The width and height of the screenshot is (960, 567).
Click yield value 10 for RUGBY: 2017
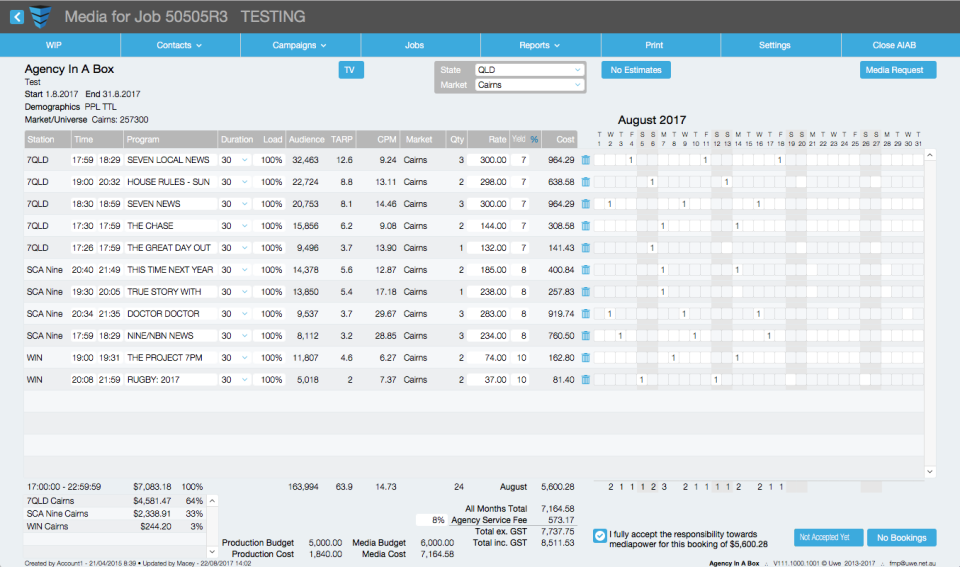[521, 380]
